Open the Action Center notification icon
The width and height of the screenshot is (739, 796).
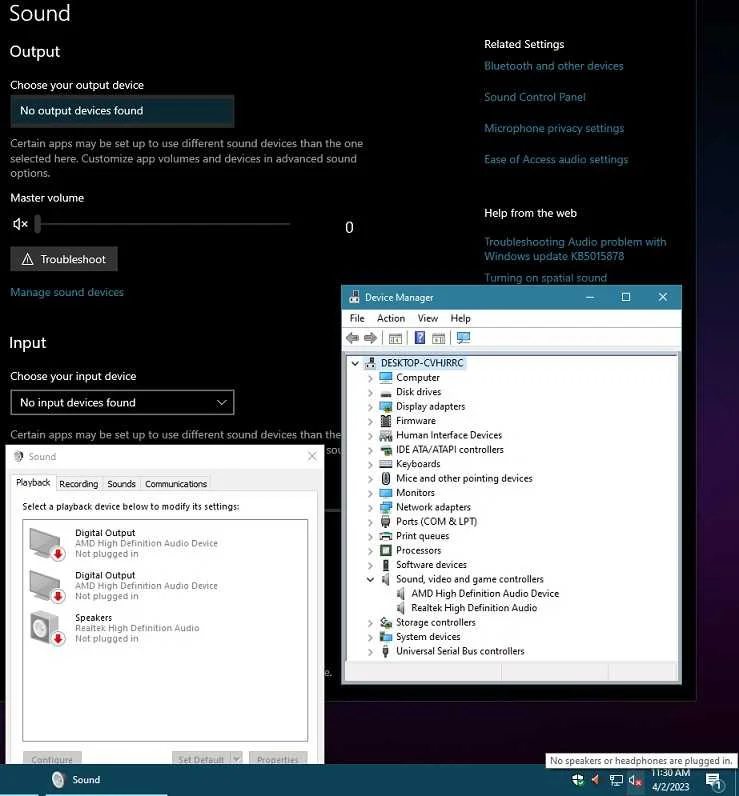(x=714, y=780)
